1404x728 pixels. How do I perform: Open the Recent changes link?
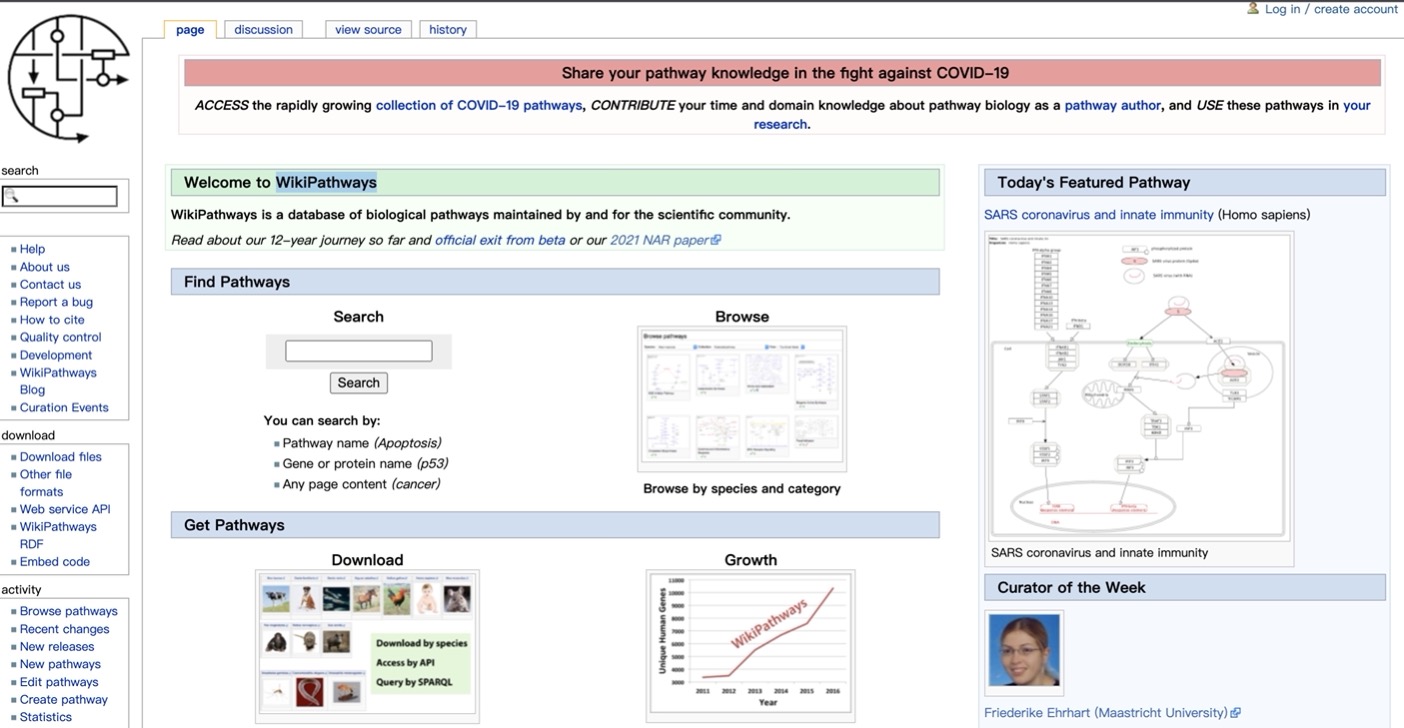[65, 629]
